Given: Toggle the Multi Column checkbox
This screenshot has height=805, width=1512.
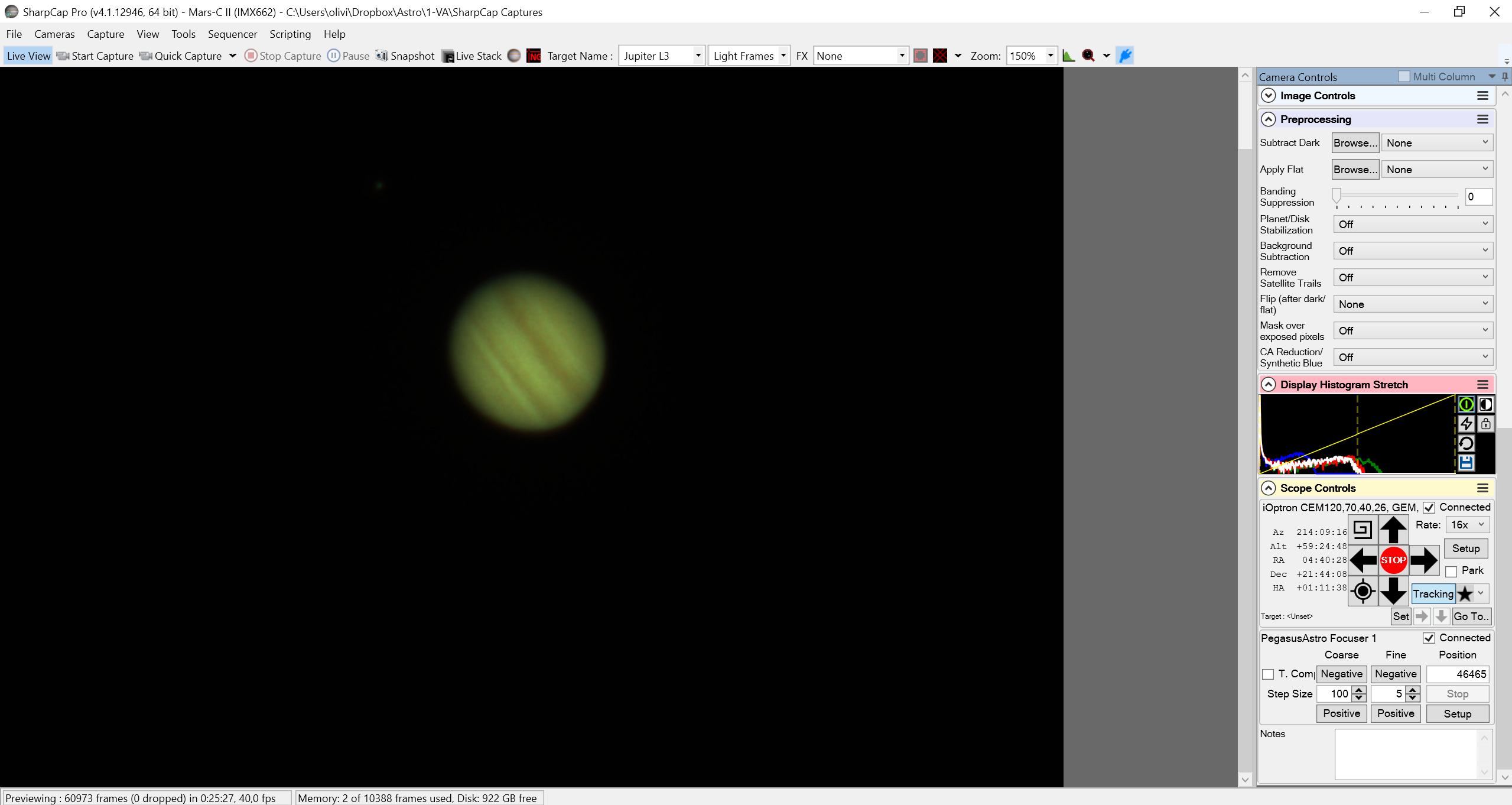Looking at the screenshot, I should [x=1404, y=76].
